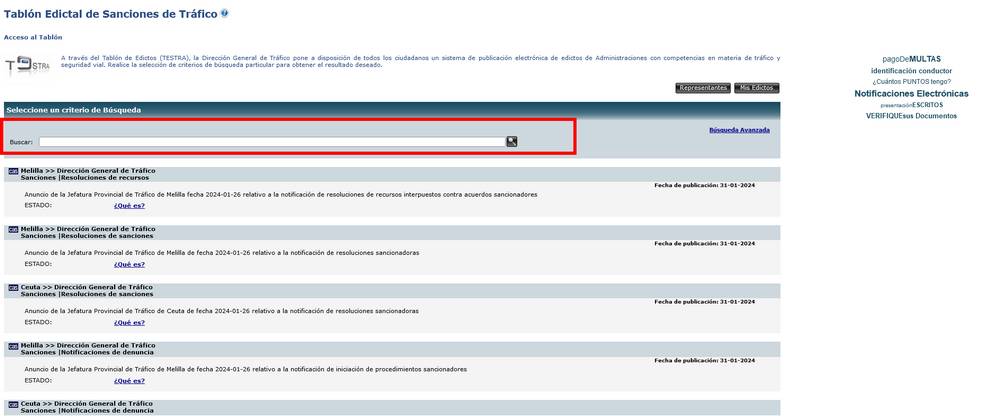
Task: Click the cas icon for Ceuta Notificaciones de denuncia
Action: (x=13, y=404)
